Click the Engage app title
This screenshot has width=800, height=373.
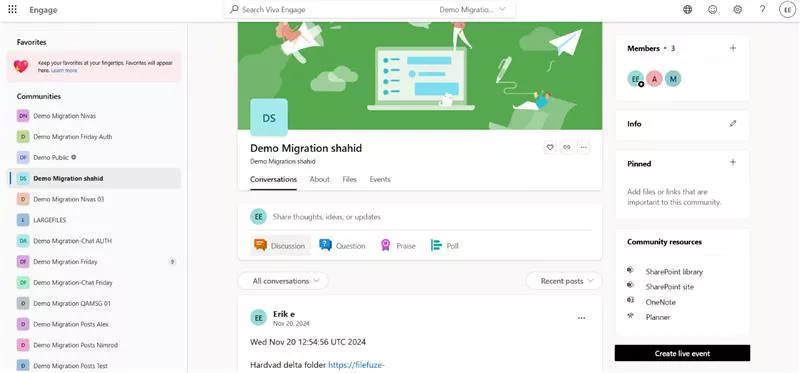43,10
